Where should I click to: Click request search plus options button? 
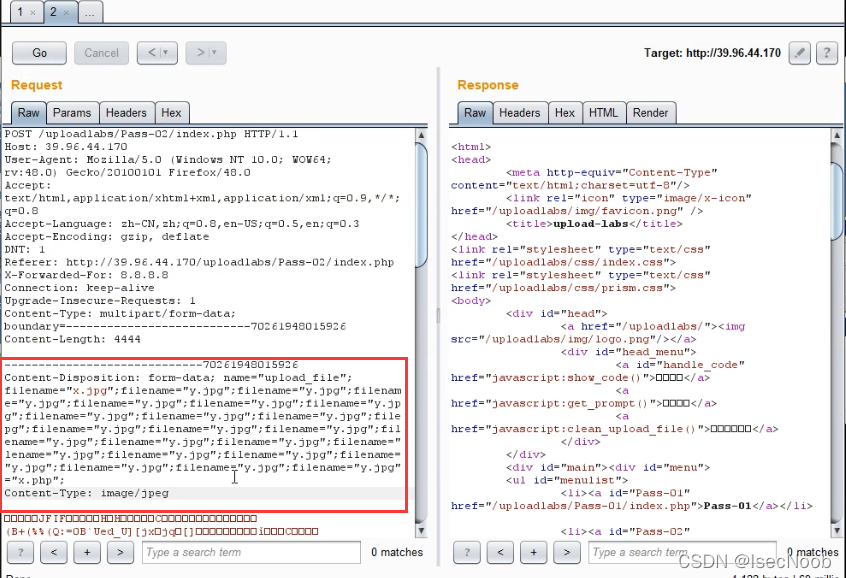[x=87, y=552]
